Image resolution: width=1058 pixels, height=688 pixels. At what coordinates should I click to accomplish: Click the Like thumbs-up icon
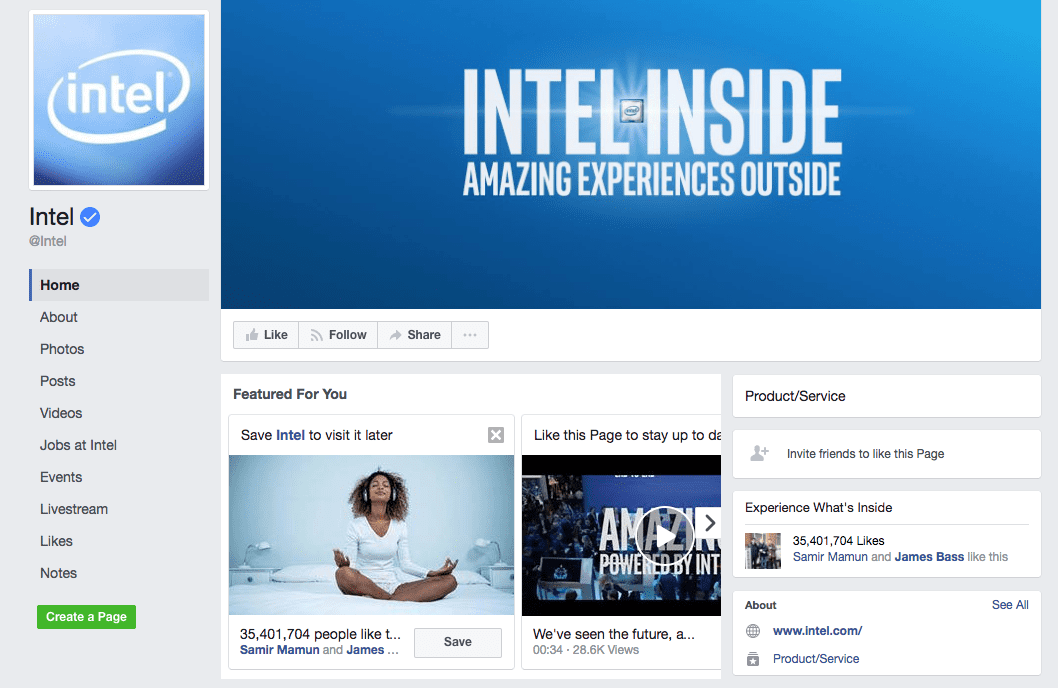(x=250, y=334)
